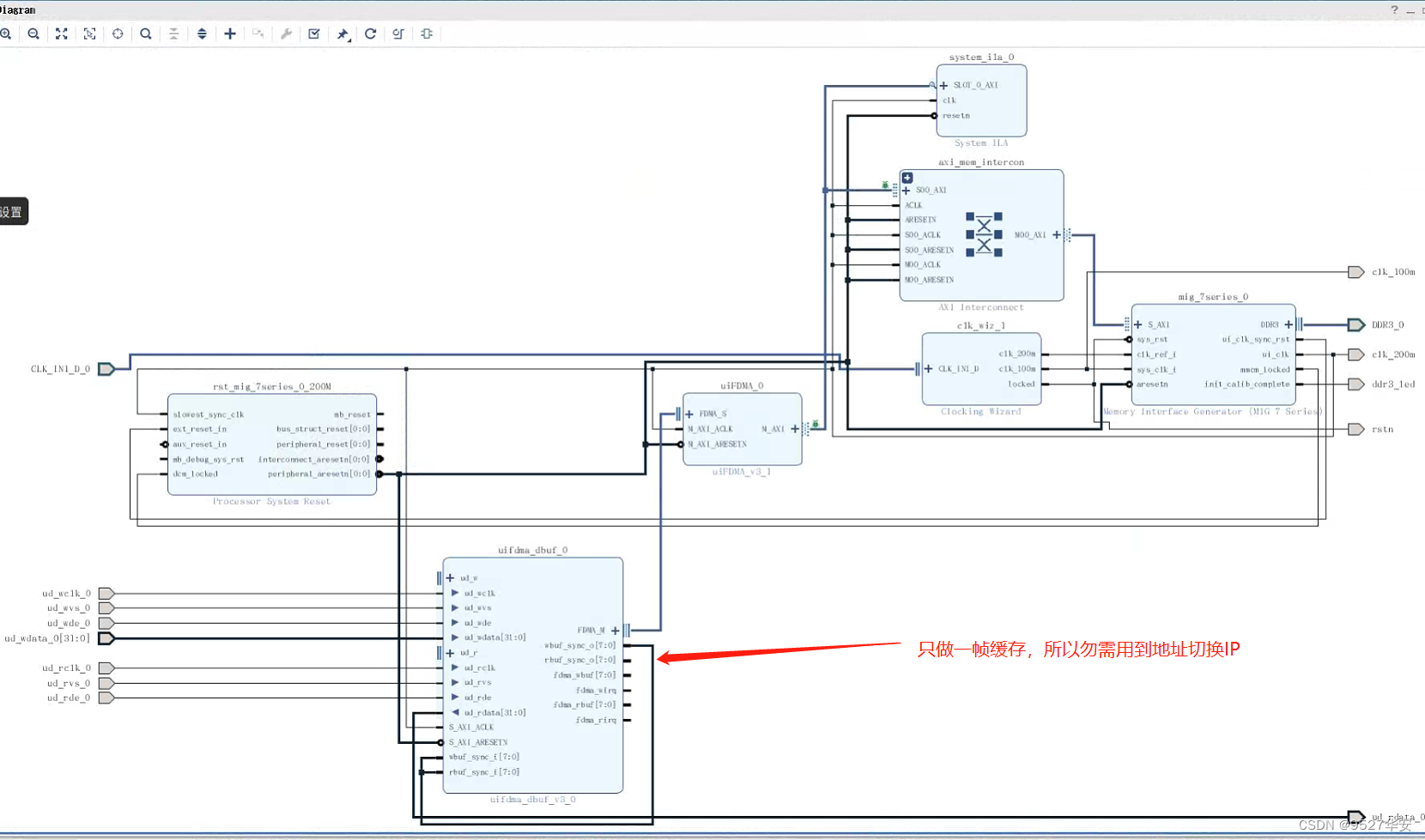
Task: Expand all hierarchy blocks
Action: click(202, 34)
